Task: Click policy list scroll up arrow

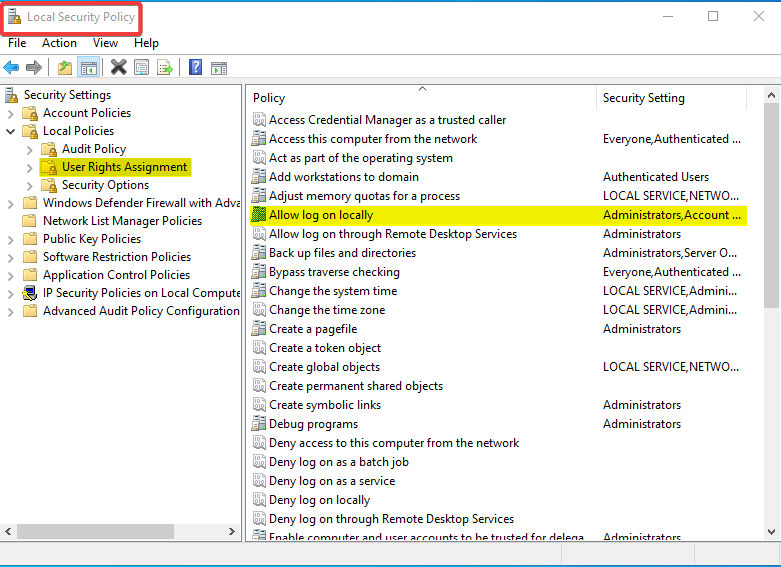Action: click(772, 95)
